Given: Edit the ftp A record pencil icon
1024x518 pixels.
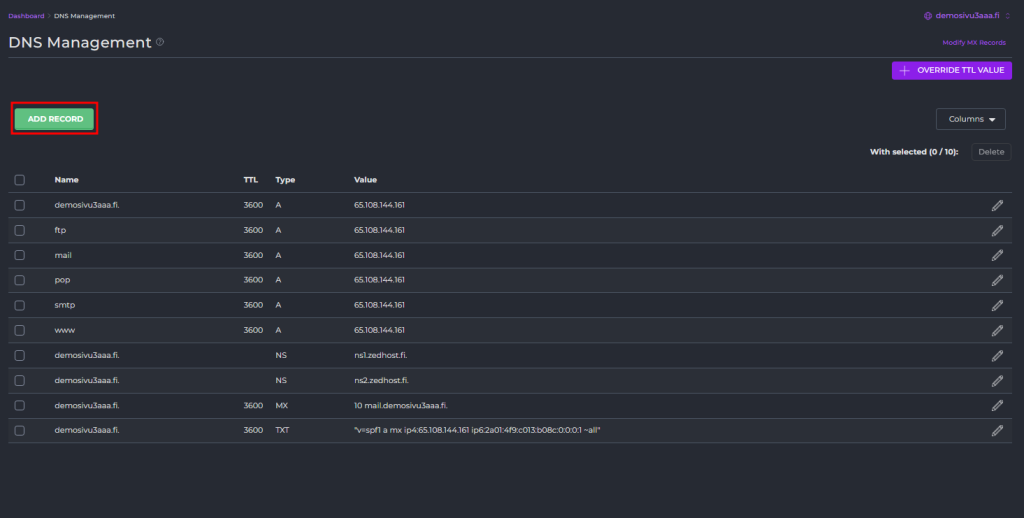Looking at the screenshot, I should pos(997,230).
